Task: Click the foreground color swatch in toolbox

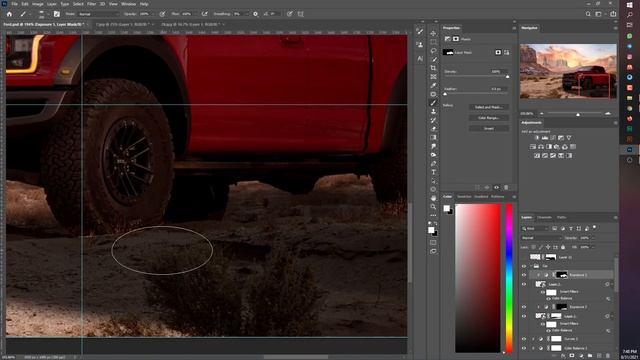Action: [x=431, y=230]
